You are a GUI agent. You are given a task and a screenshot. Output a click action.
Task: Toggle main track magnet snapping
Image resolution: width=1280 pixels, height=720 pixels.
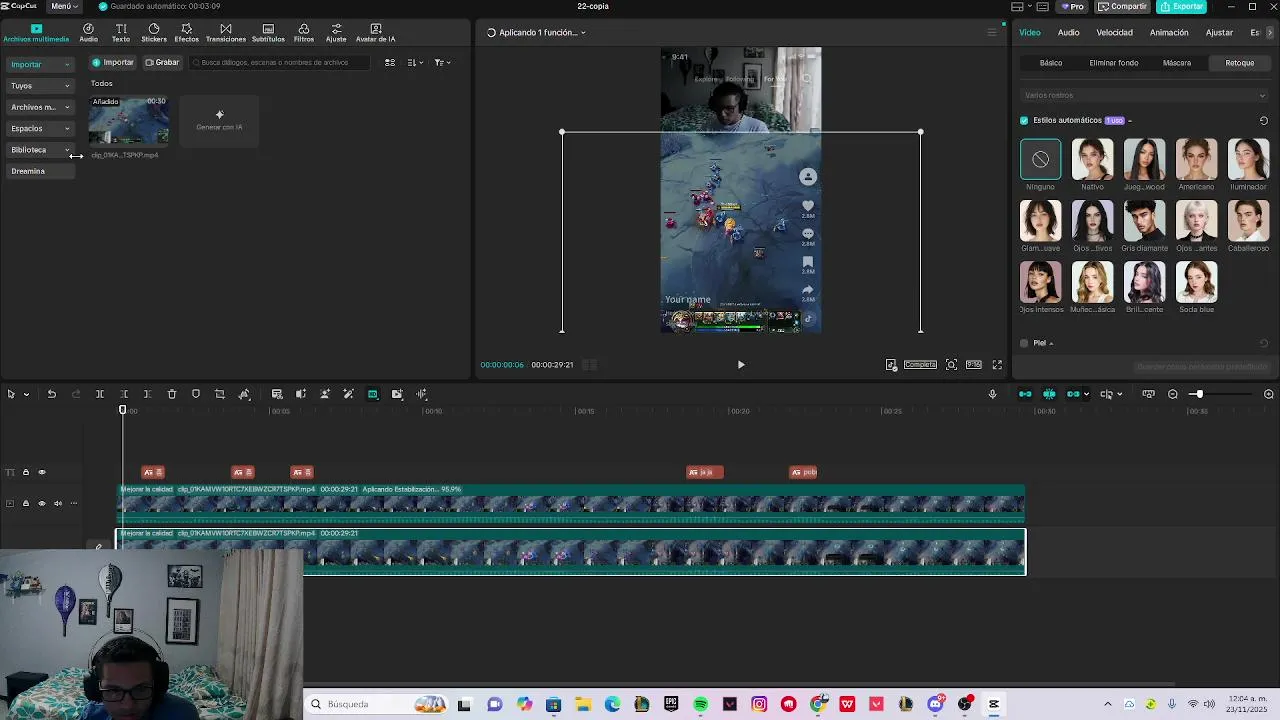1025,394
